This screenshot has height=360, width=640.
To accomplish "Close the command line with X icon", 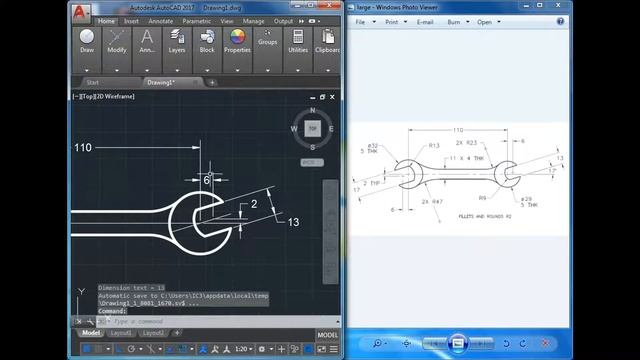I will coord(79,322).
